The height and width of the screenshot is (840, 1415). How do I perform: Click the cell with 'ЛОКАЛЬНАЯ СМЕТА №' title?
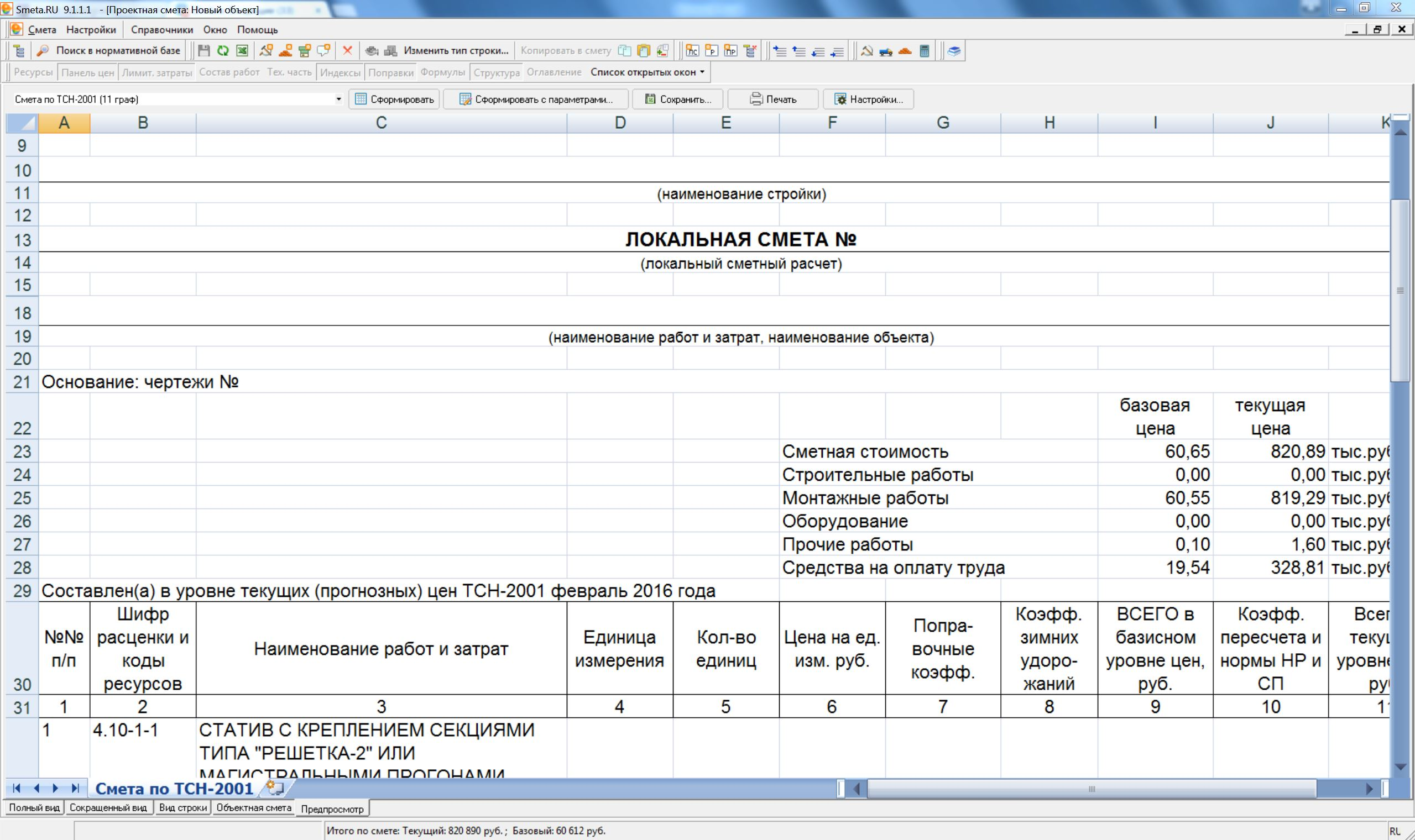[740, 239]
